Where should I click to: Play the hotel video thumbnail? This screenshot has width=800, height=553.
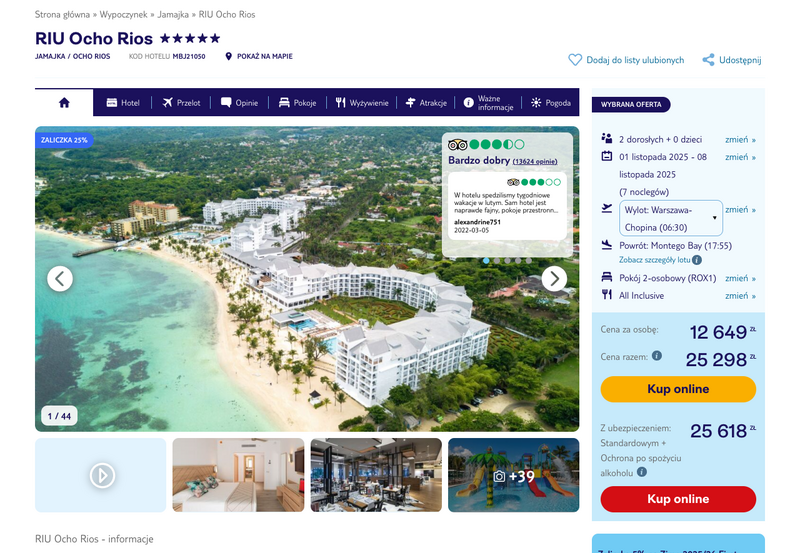(x=102, y=475)
